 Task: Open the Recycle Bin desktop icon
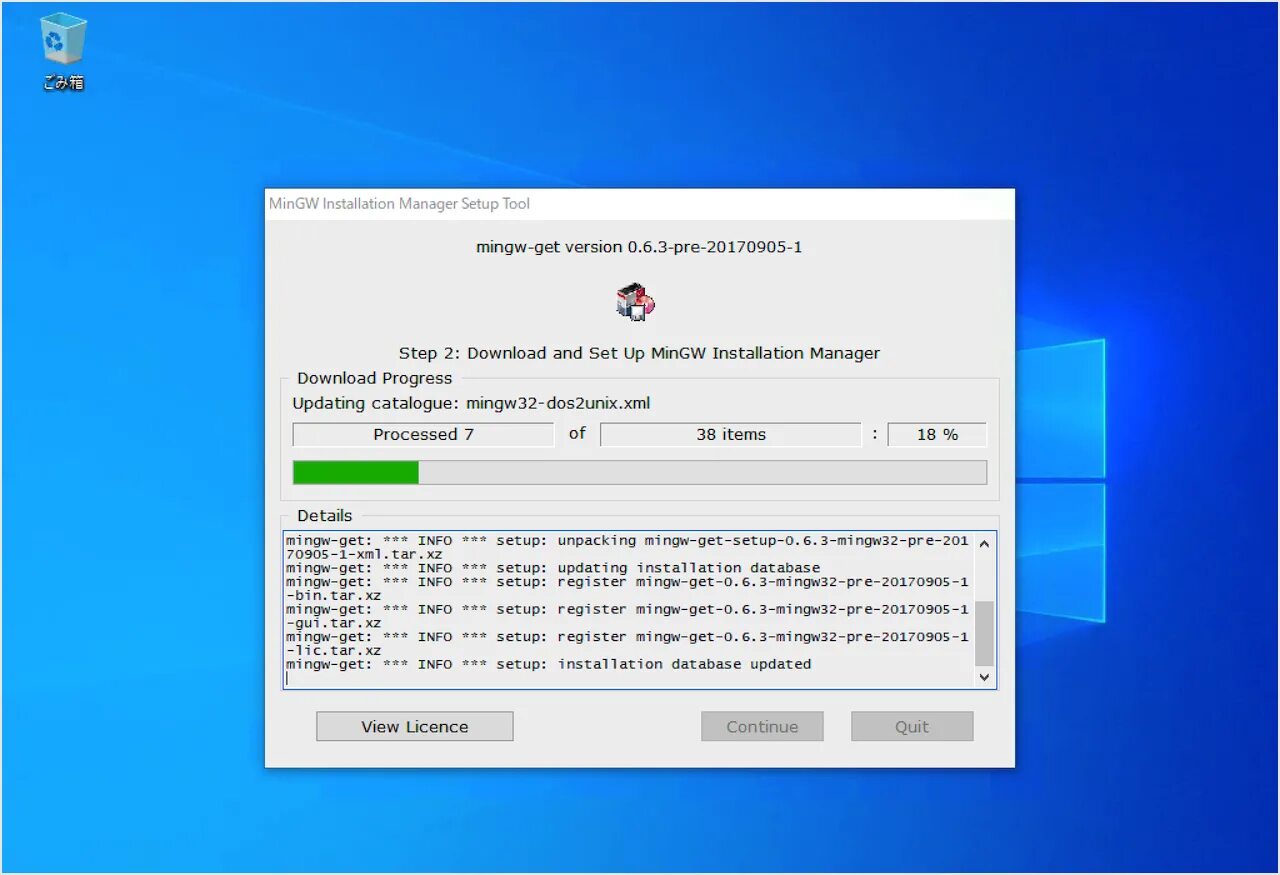63,53
